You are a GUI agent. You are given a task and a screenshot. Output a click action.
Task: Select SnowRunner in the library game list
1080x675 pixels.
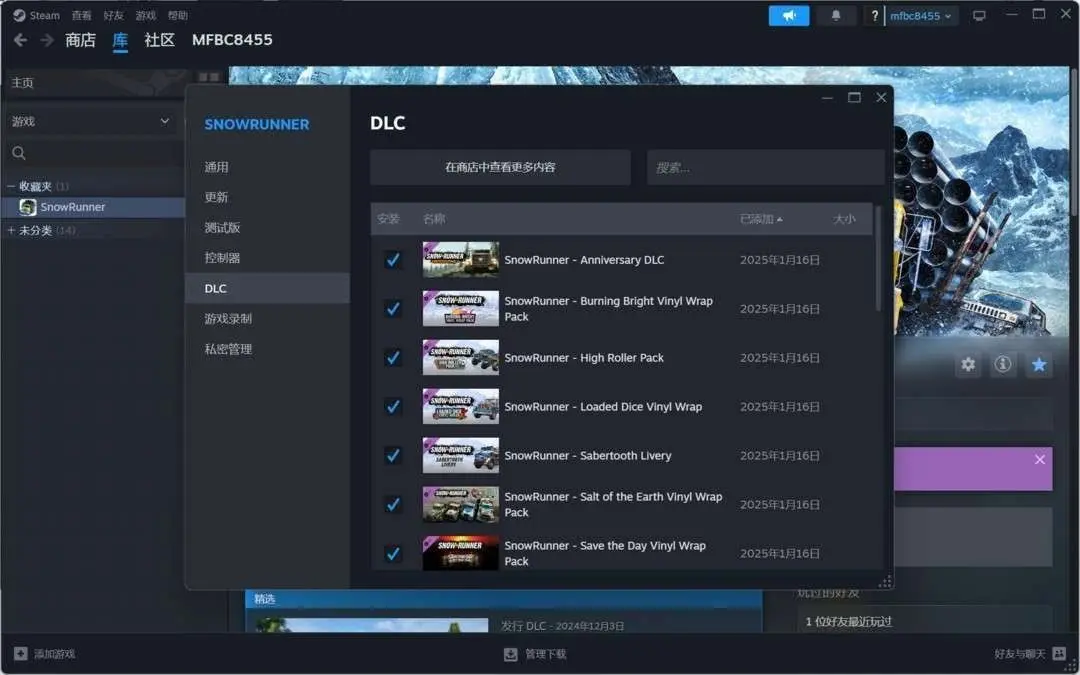[x=94, y=207]
